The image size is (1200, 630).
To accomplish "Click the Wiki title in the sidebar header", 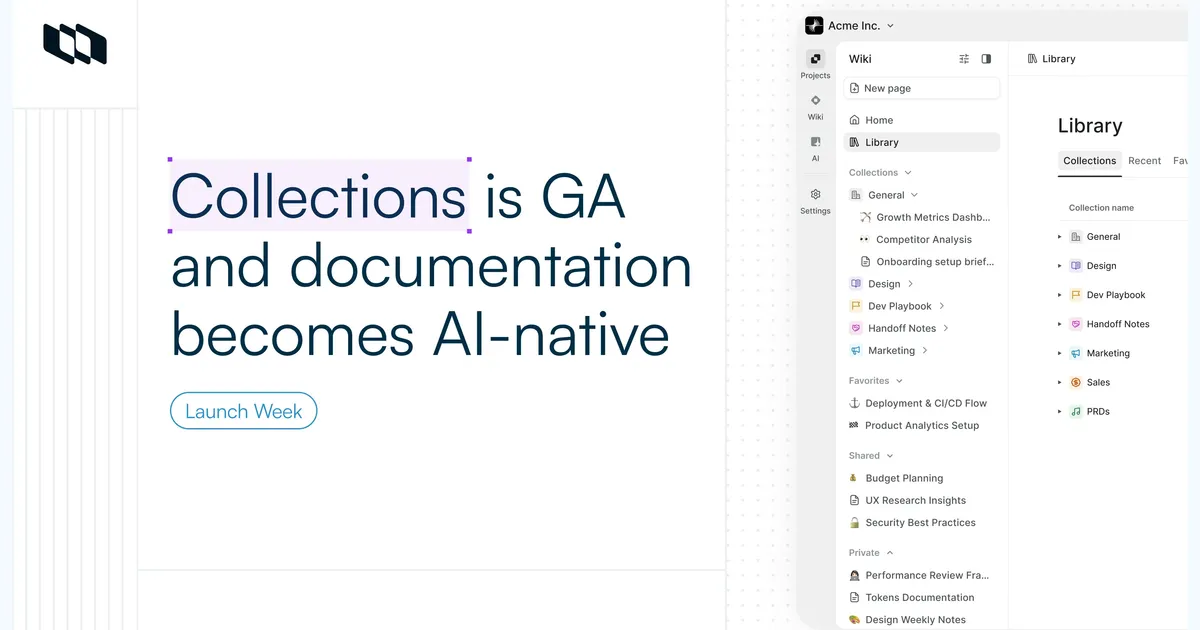I will point(860,59).
